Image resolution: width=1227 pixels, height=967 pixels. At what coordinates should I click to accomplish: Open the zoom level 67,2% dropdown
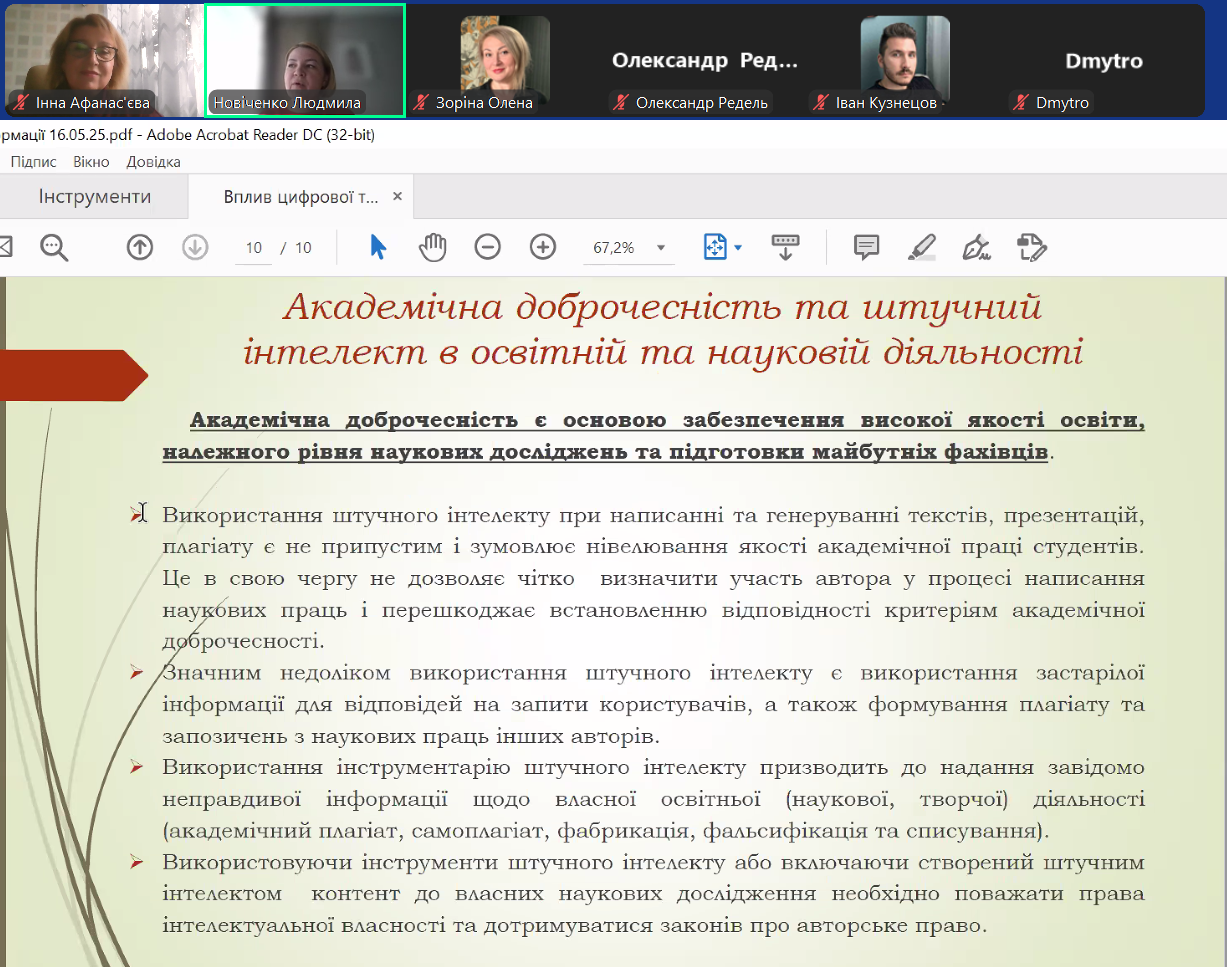pos(660,248)
